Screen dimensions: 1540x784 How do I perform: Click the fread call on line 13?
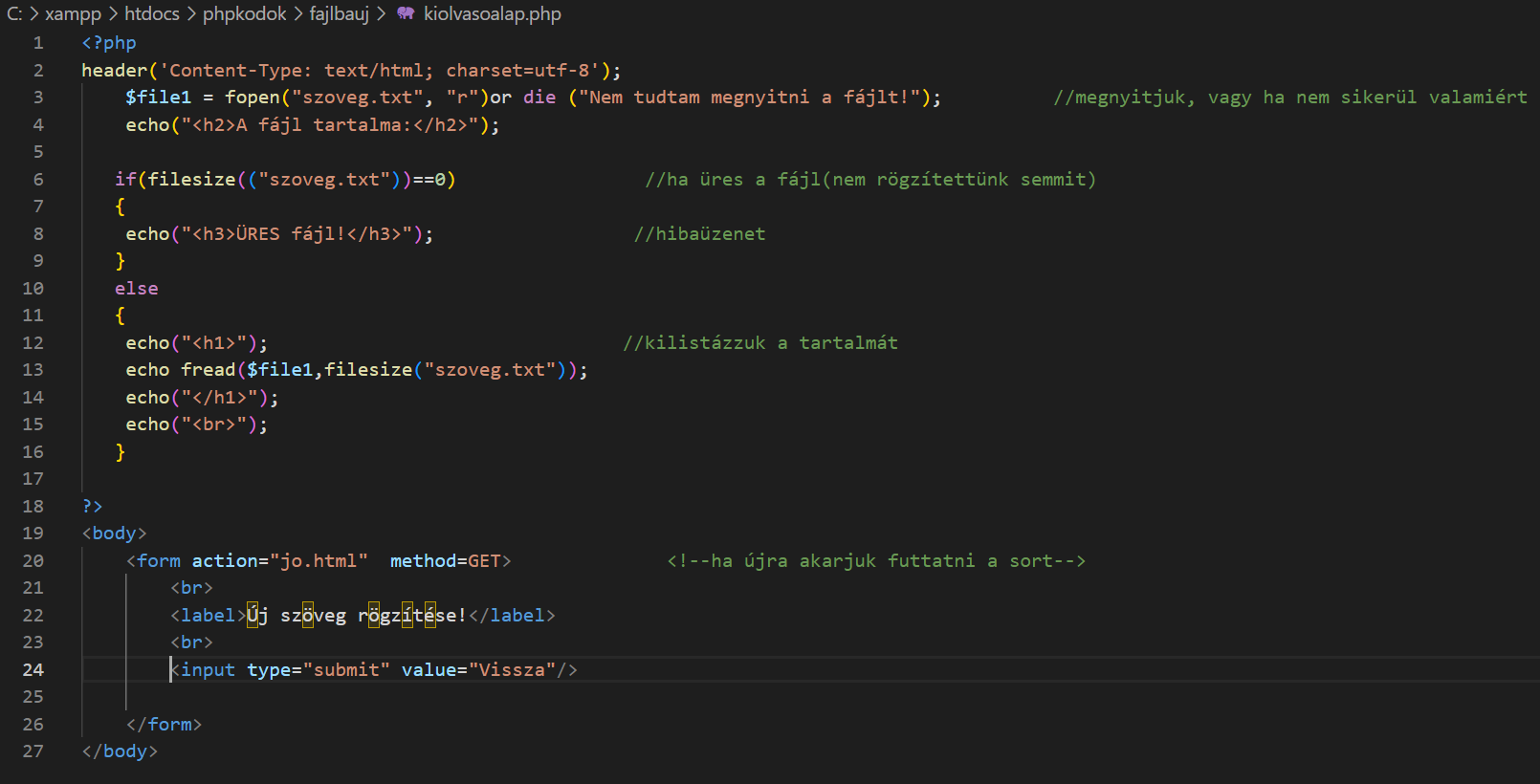tap(208, 370)
